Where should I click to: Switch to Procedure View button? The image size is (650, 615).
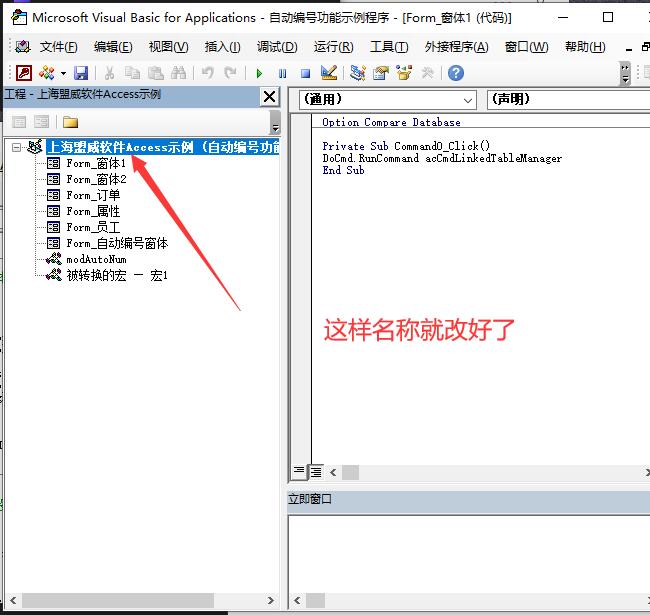(298, 472)
